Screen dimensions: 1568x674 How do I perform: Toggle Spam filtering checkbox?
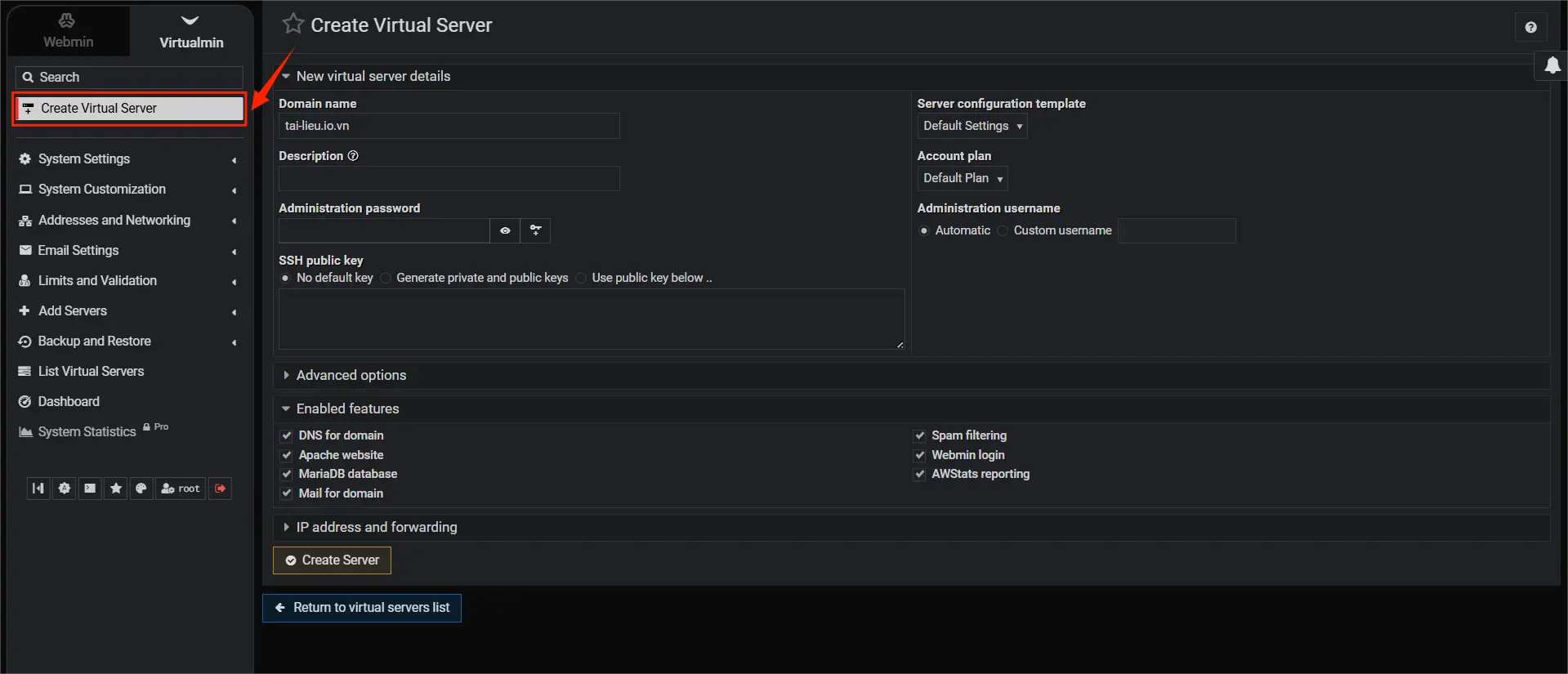(920, 435)
